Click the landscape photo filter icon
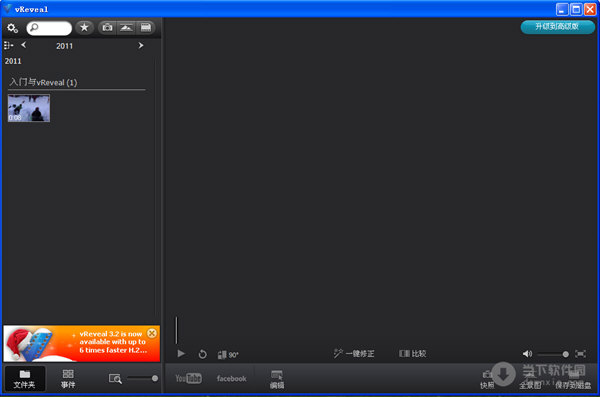 [127, 28]
